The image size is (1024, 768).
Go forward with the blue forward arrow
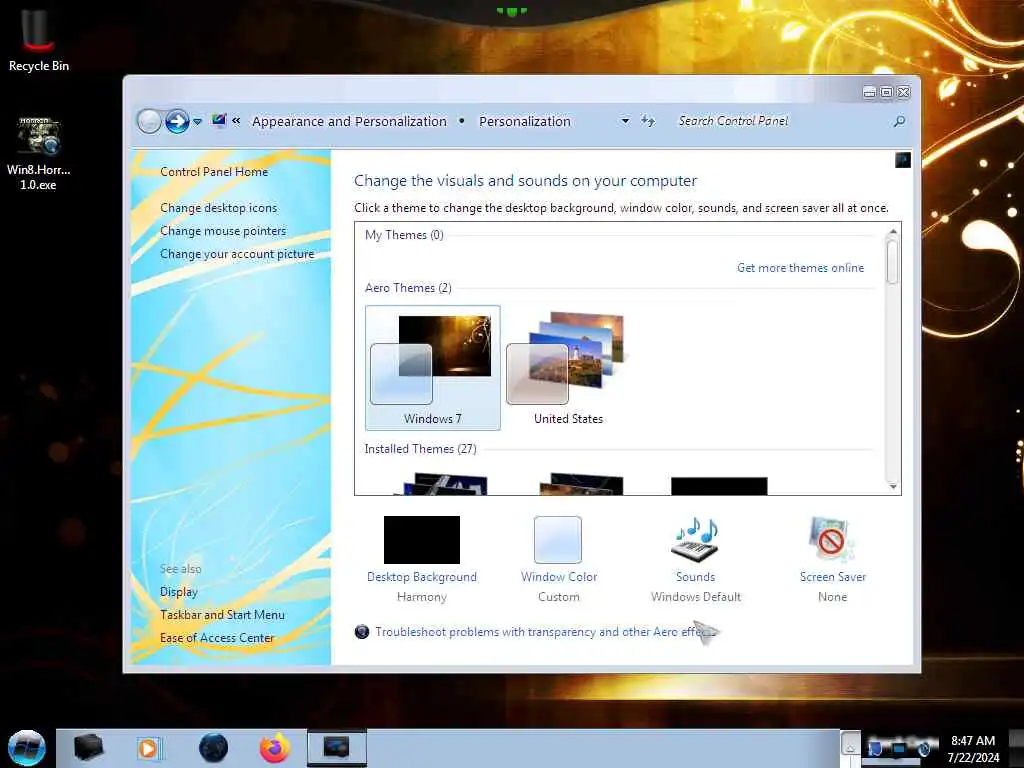(x=177, y=121)
